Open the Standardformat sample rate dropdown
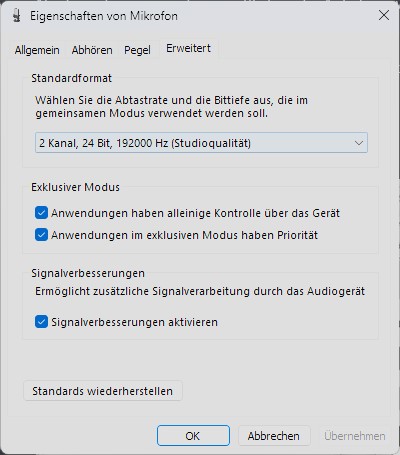 201,143
